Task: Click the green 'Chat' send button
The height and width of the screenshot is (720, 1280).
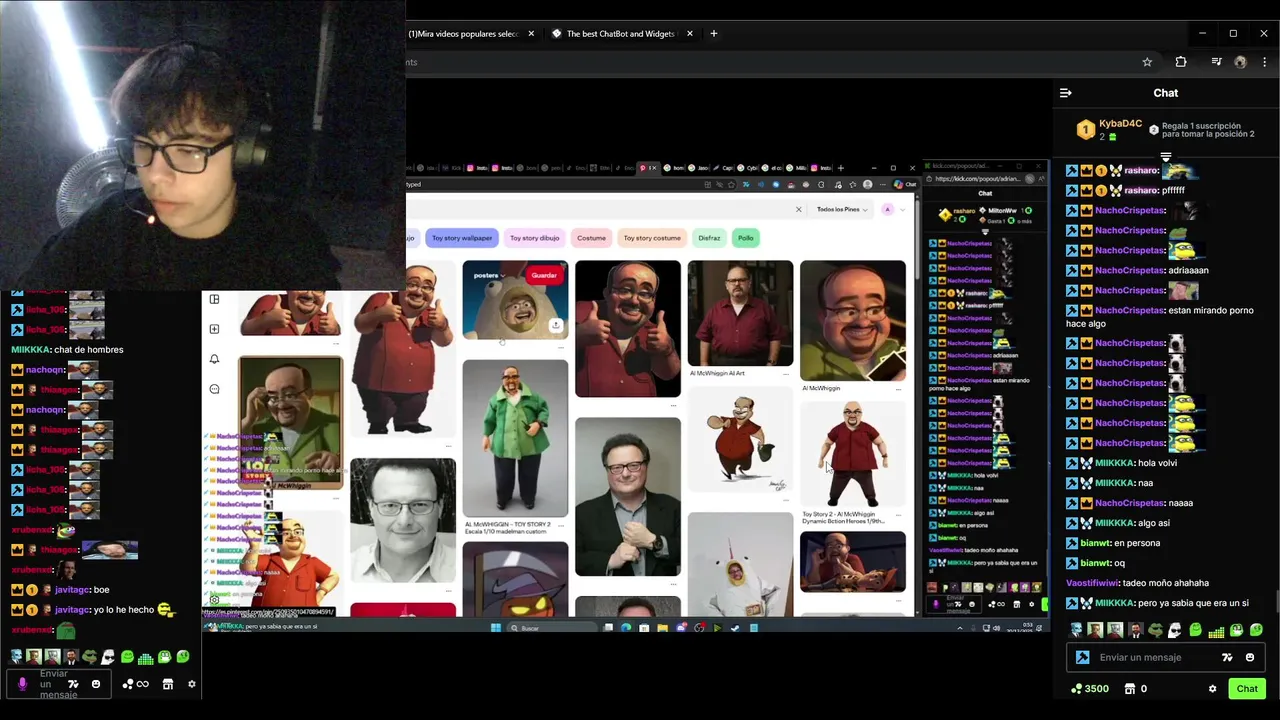Action: click(1247, 688)
